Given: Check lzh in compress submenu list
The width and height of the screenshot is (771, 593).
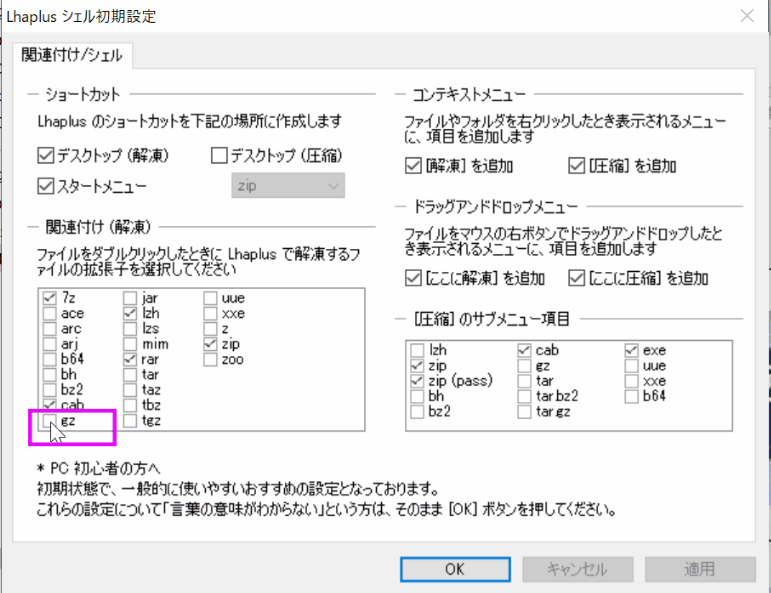Looking at the screenshot, I should tap(417, 350).
